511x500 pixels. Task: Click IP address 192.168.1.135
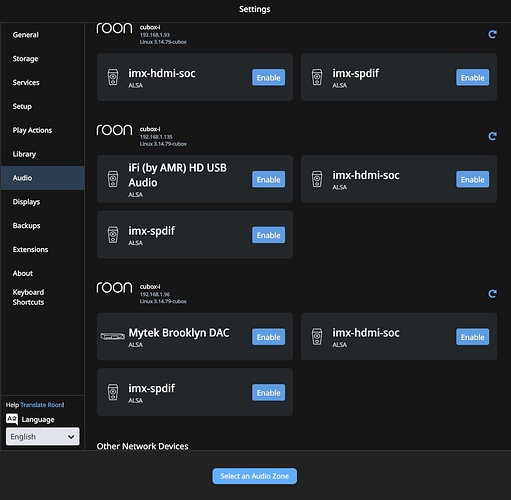coord(156,137)
